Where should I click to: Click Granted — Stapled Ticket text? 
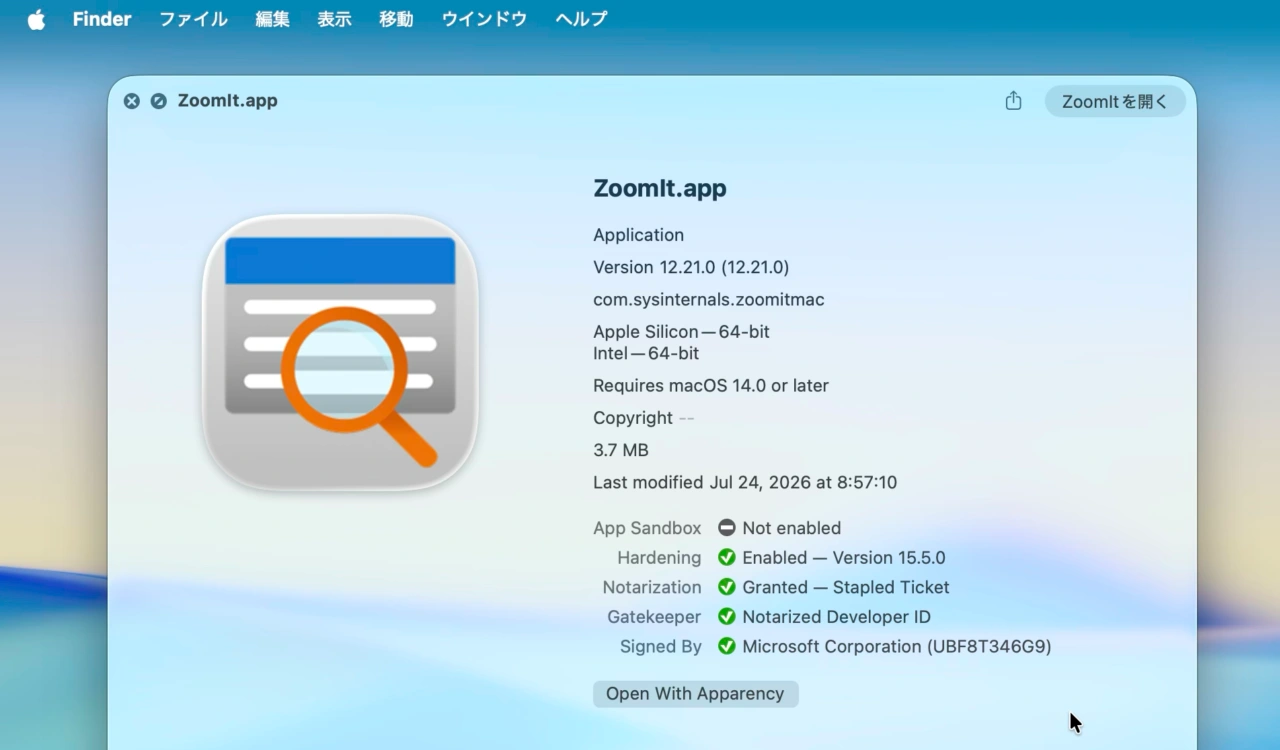846,587
